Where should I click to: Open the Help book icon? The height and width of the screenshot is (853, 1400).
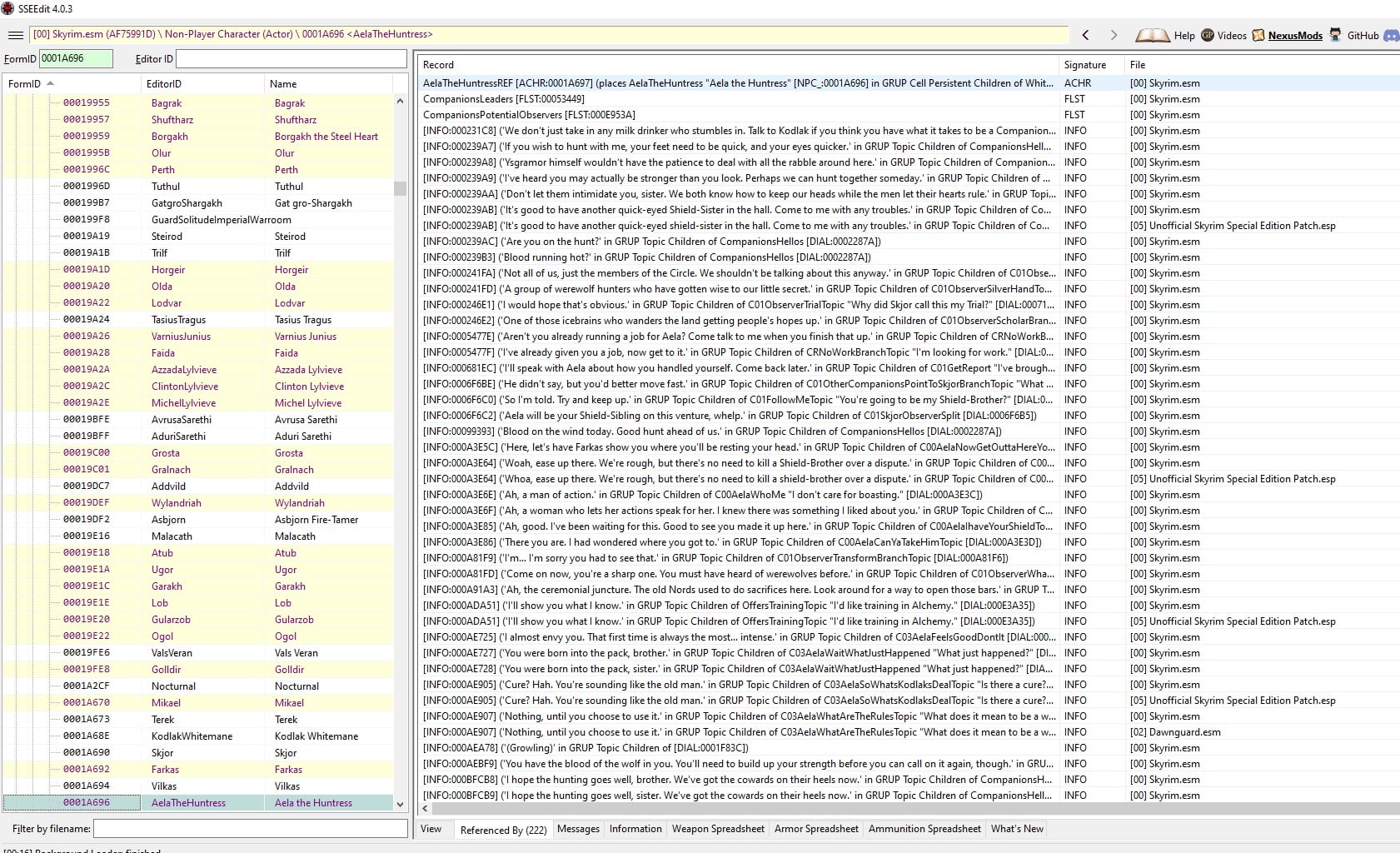point(1153,35)
